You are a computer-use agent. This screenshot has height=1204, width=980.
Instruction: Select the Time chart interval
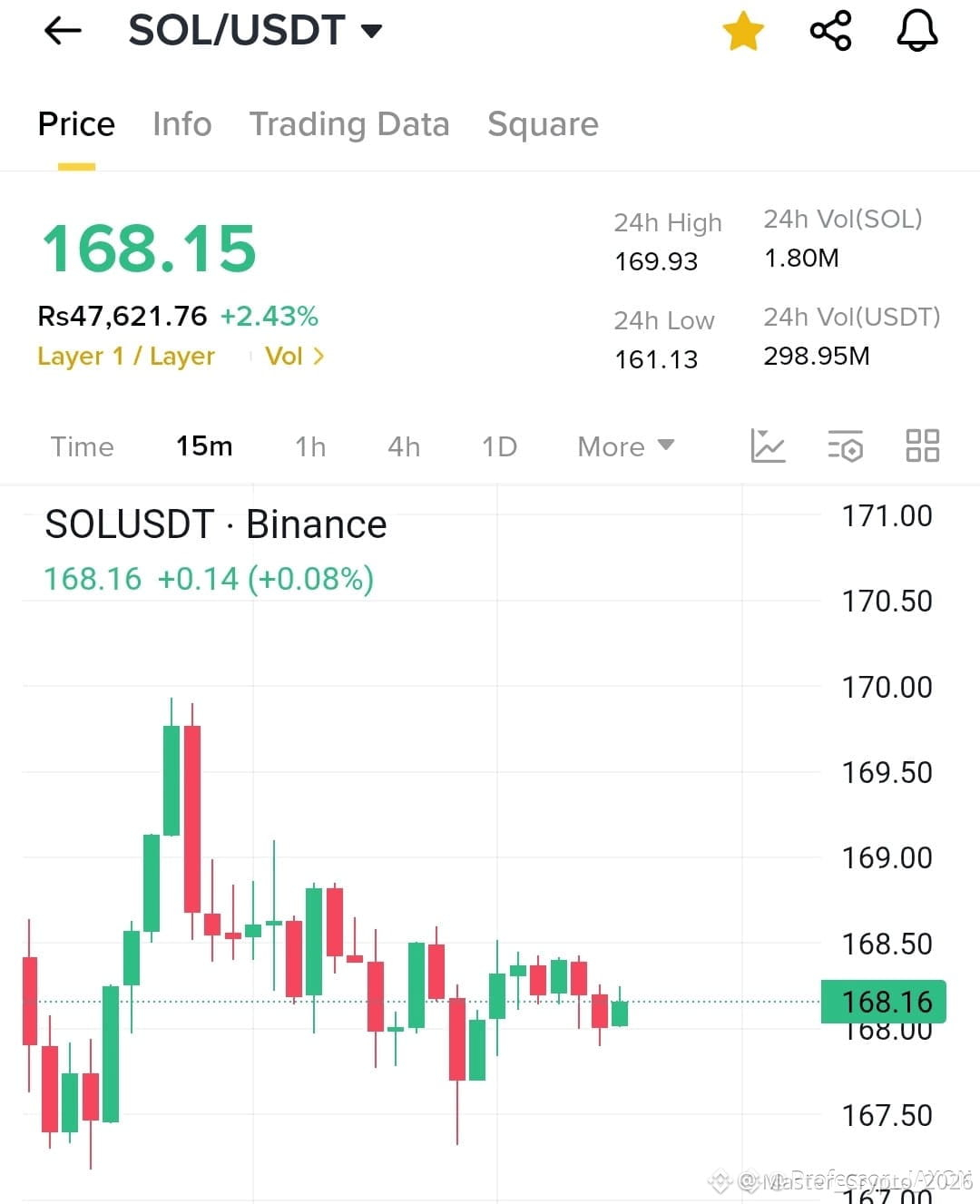[x=82, y=446]
